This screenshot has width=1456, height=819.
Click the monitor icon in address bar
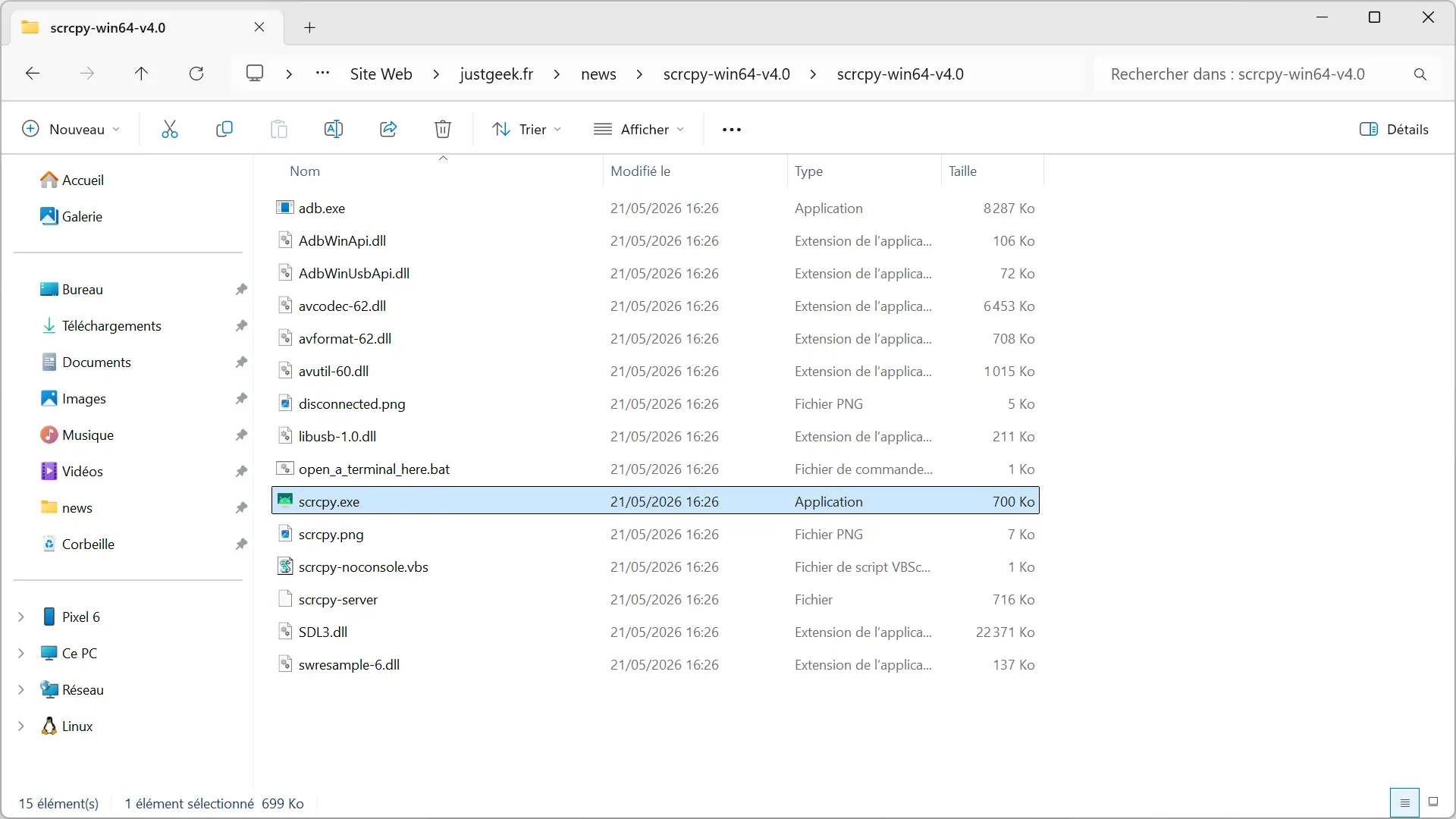click(255, 74)
